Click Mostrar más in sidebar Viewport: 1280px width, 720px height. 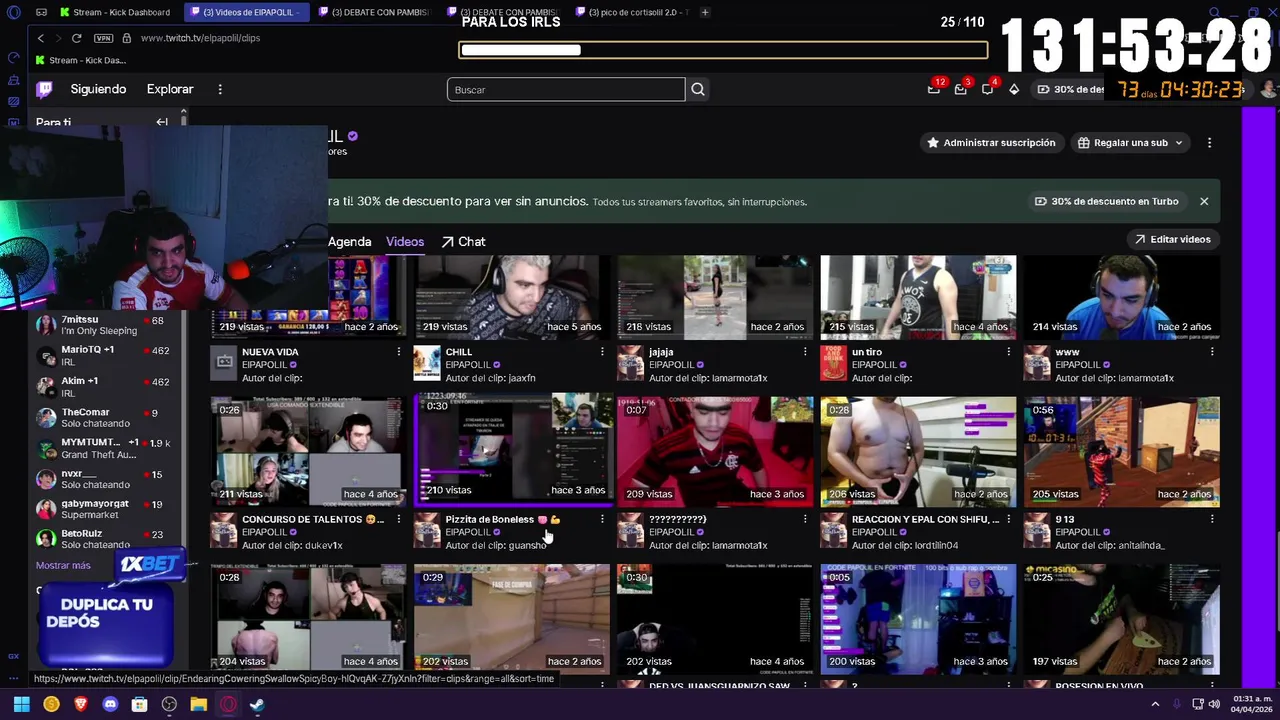(63, 565)
